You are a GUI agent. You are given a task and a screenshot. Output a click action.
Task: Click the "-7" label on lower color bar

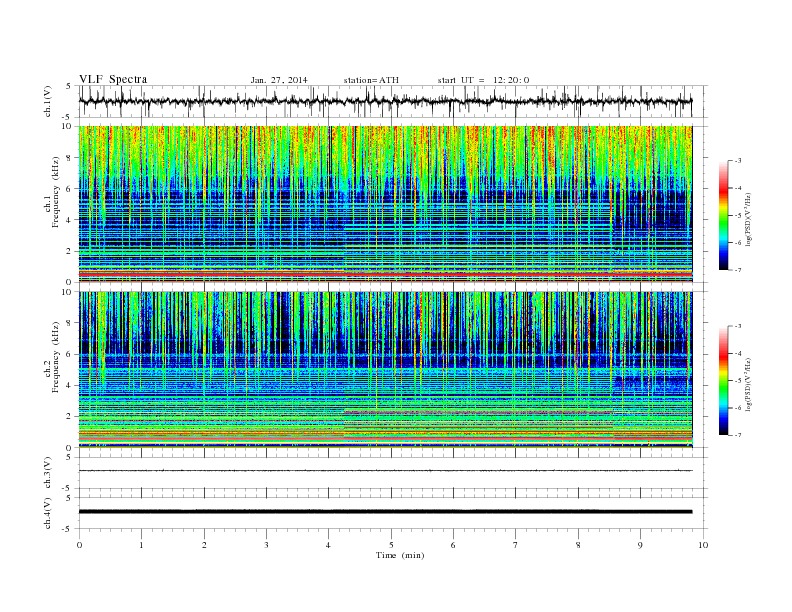point(738,435)
